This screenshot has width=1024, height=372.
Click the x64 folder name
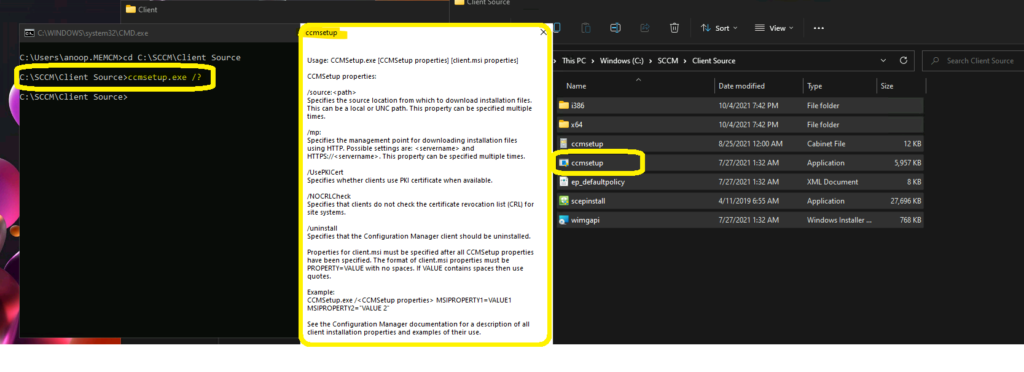pyautogui.click(x=577, y=124)
